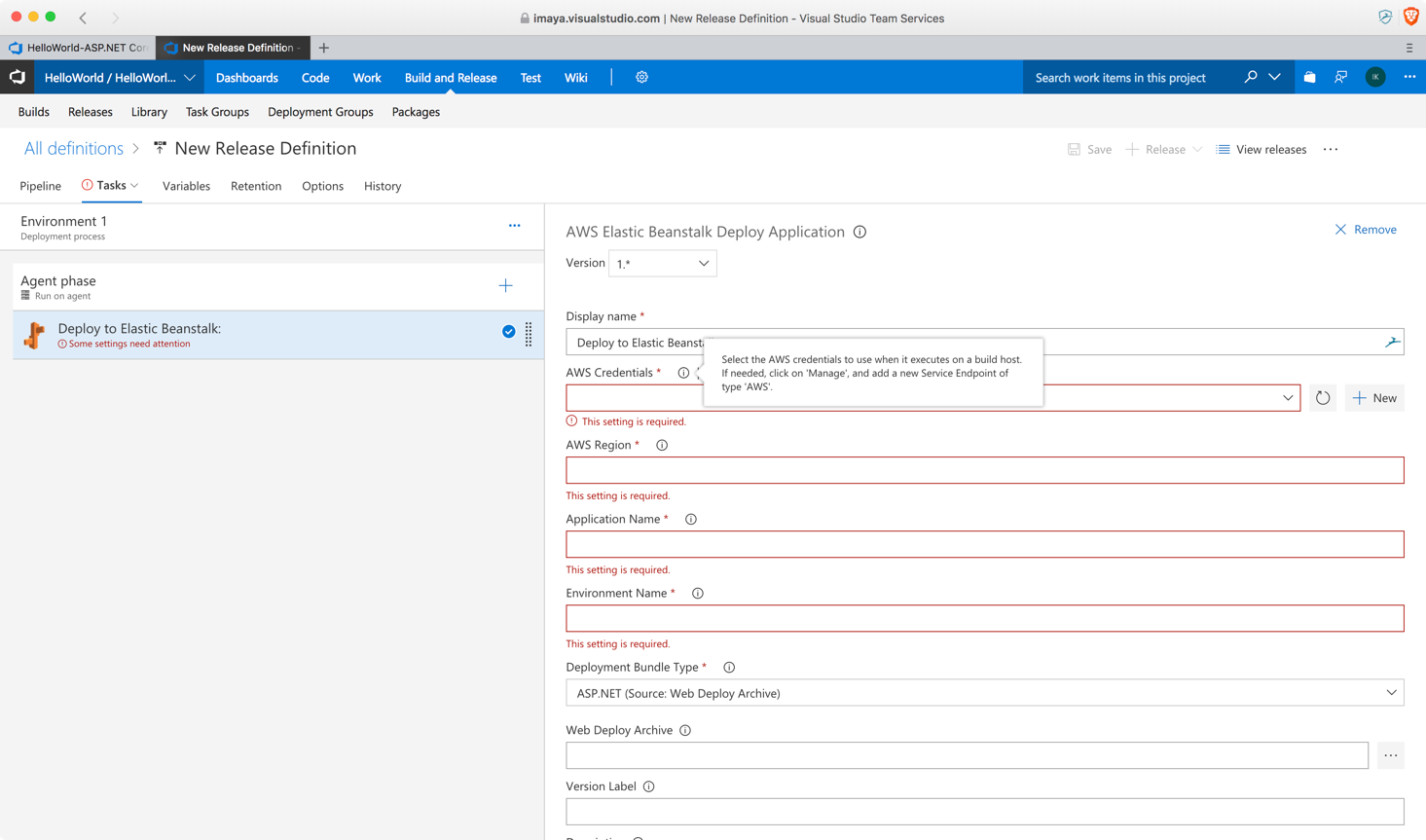Open the Deployment Bundle Type dropdown
The image size is (1426, 840).
(984, 693)
